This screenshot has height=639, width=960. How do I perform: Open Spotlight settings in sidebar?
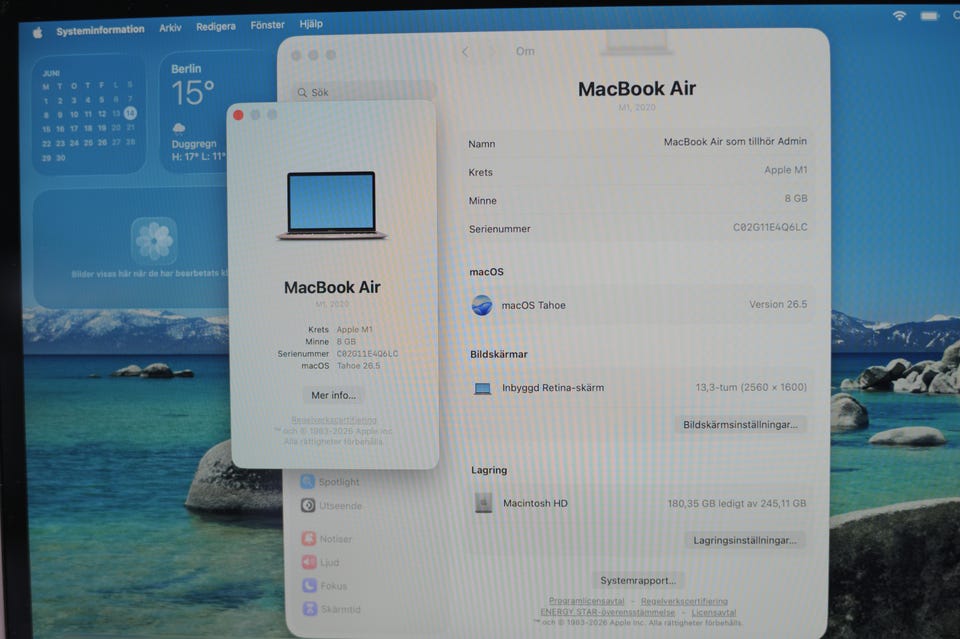(331, 482)
